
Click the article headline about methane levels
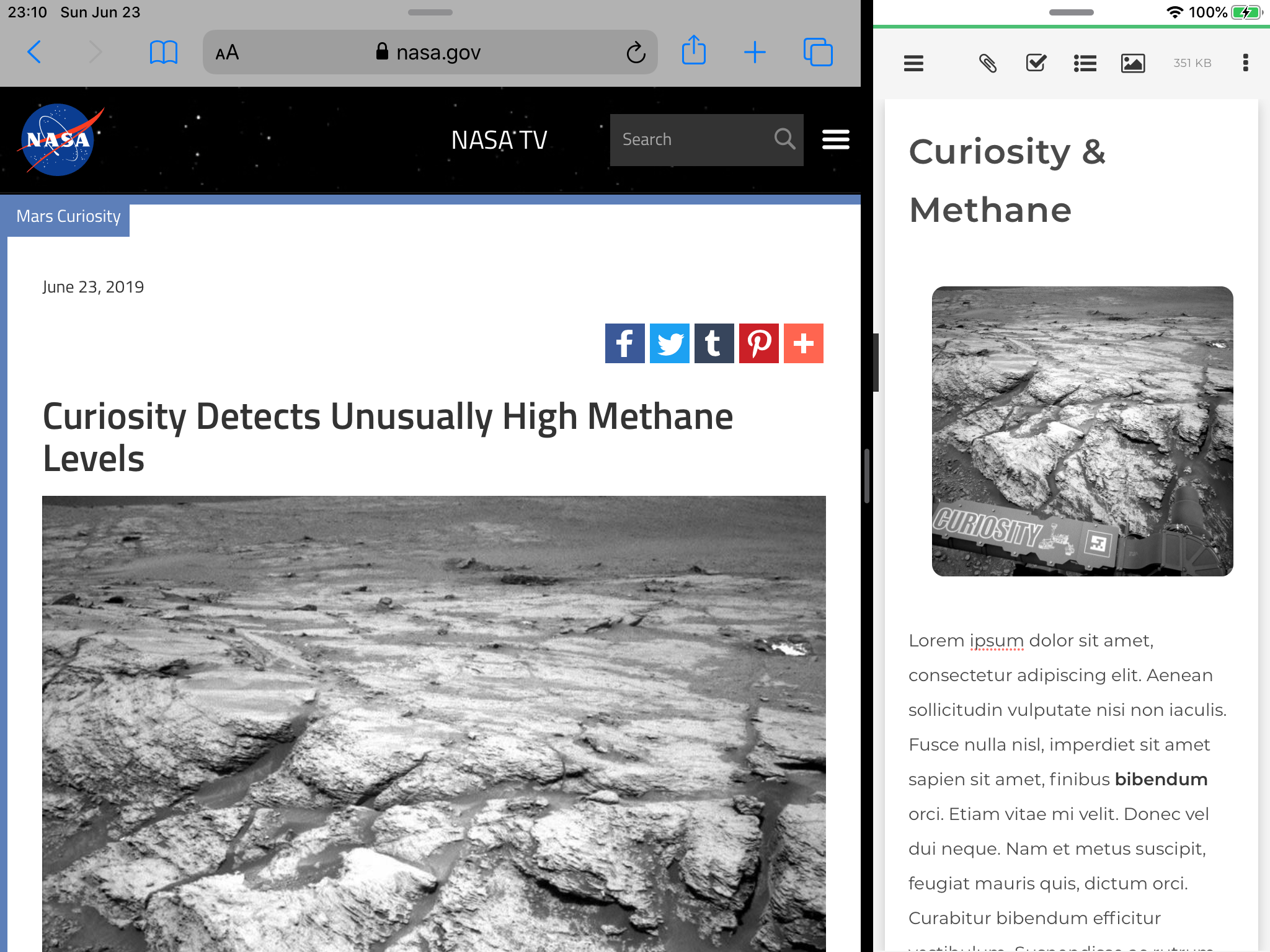click(388, 437)
